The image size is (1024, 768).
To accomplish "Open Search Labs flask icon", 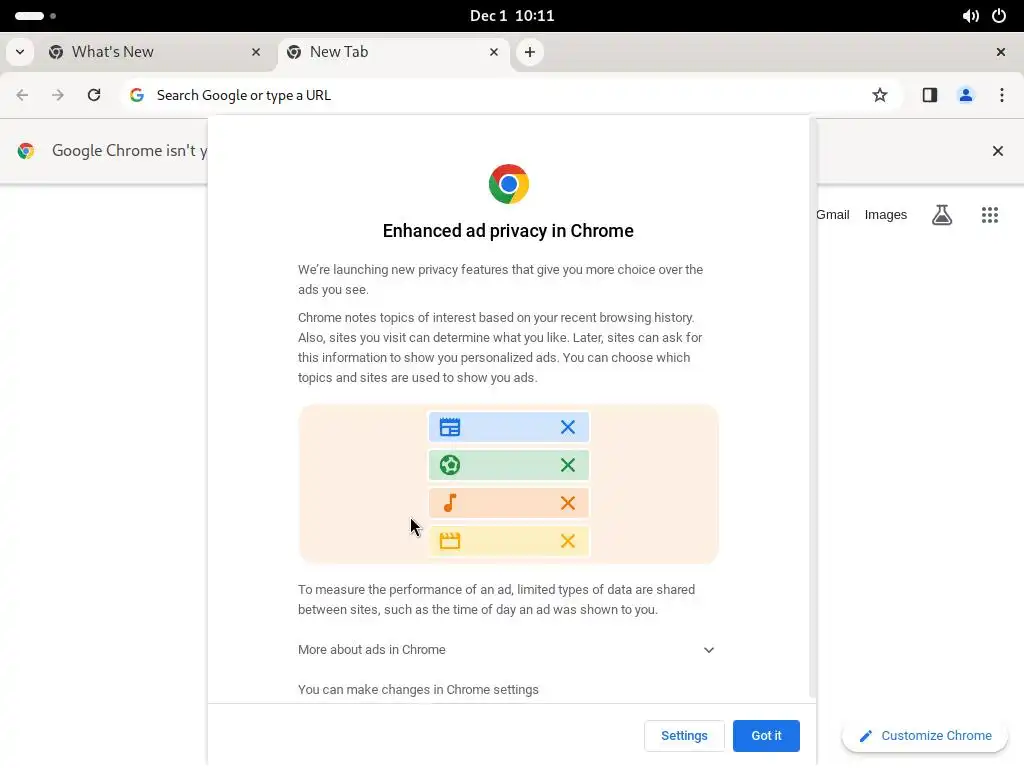I will coord(942,215).
